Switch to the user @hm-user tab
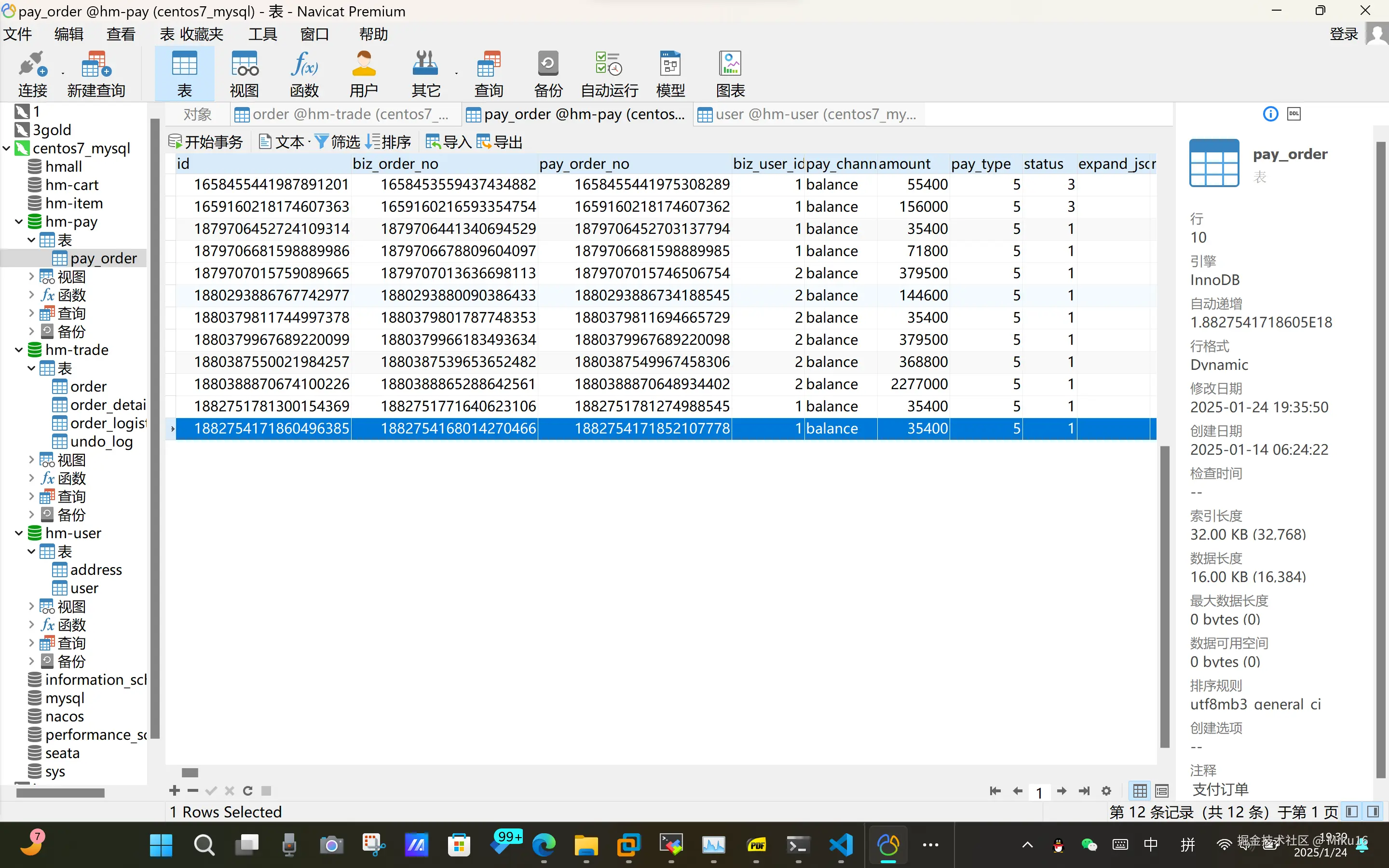 pyautogui.click(x=806, y=114)
